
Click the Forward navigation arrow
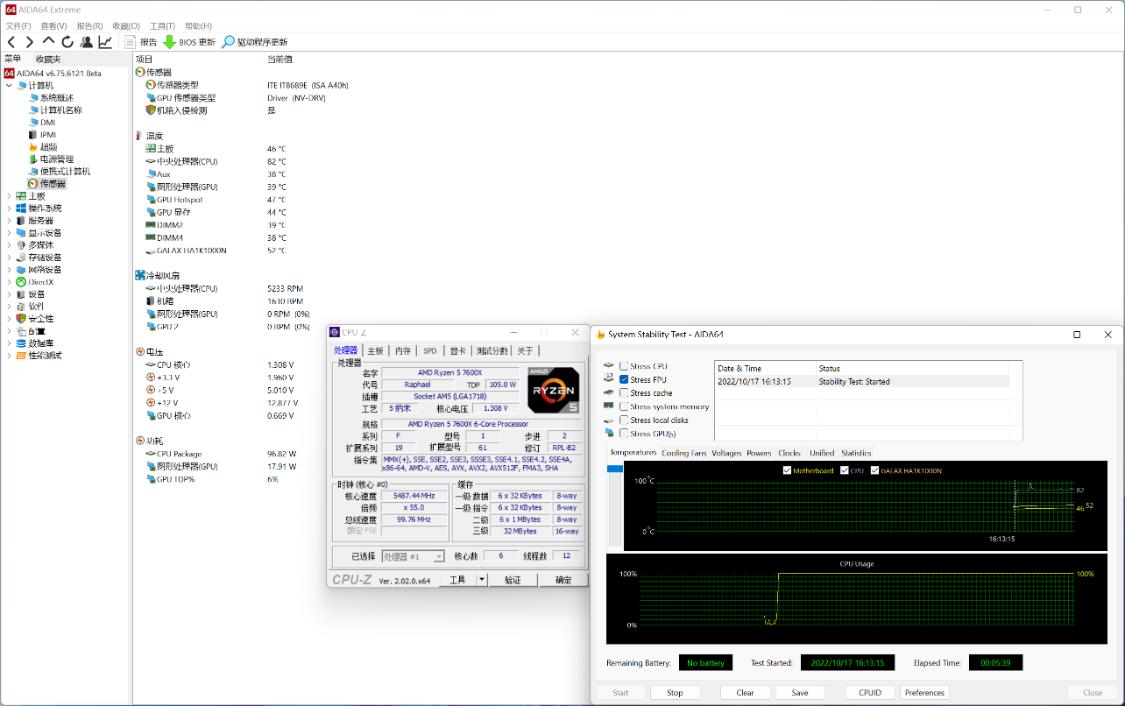[x=29, y=42]
